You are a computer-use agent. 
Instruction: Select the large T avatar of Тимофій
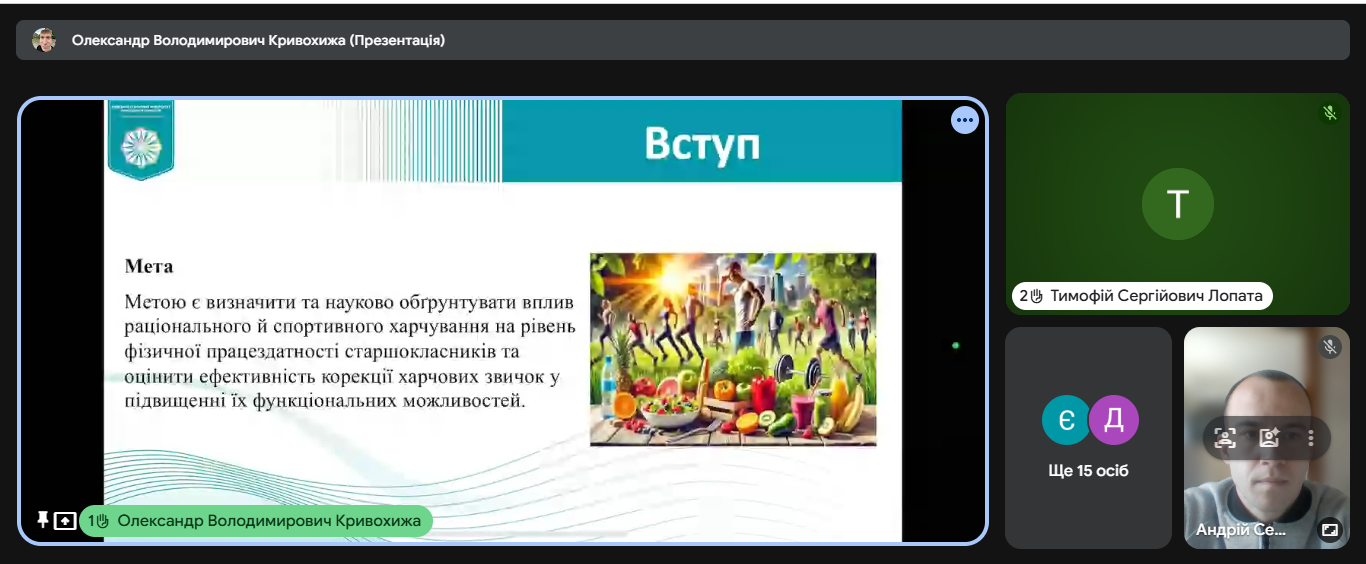(1177, 204)
